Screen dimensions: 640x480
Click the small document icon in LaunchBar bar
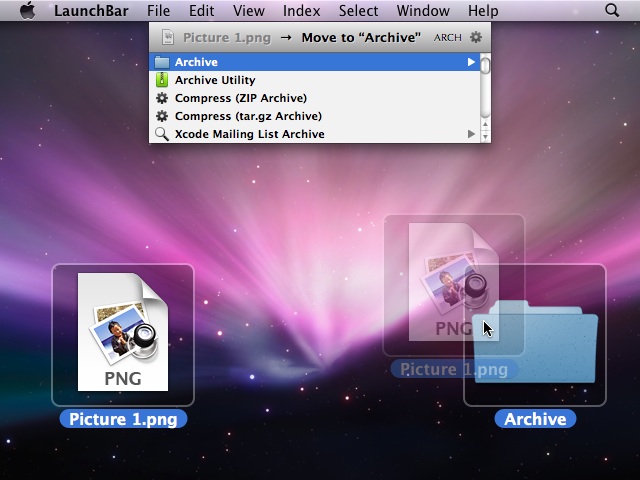coord(169,37)
